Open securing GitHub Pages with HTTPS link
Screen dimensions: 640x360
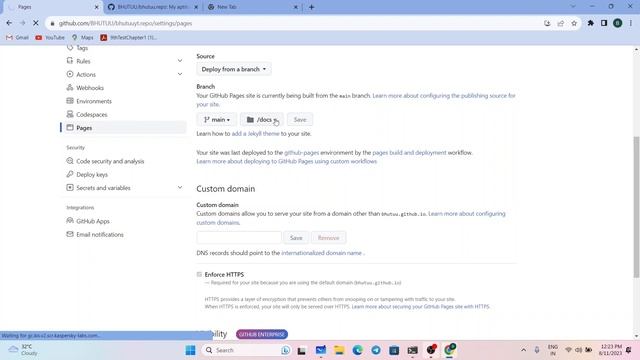point(420,307)
